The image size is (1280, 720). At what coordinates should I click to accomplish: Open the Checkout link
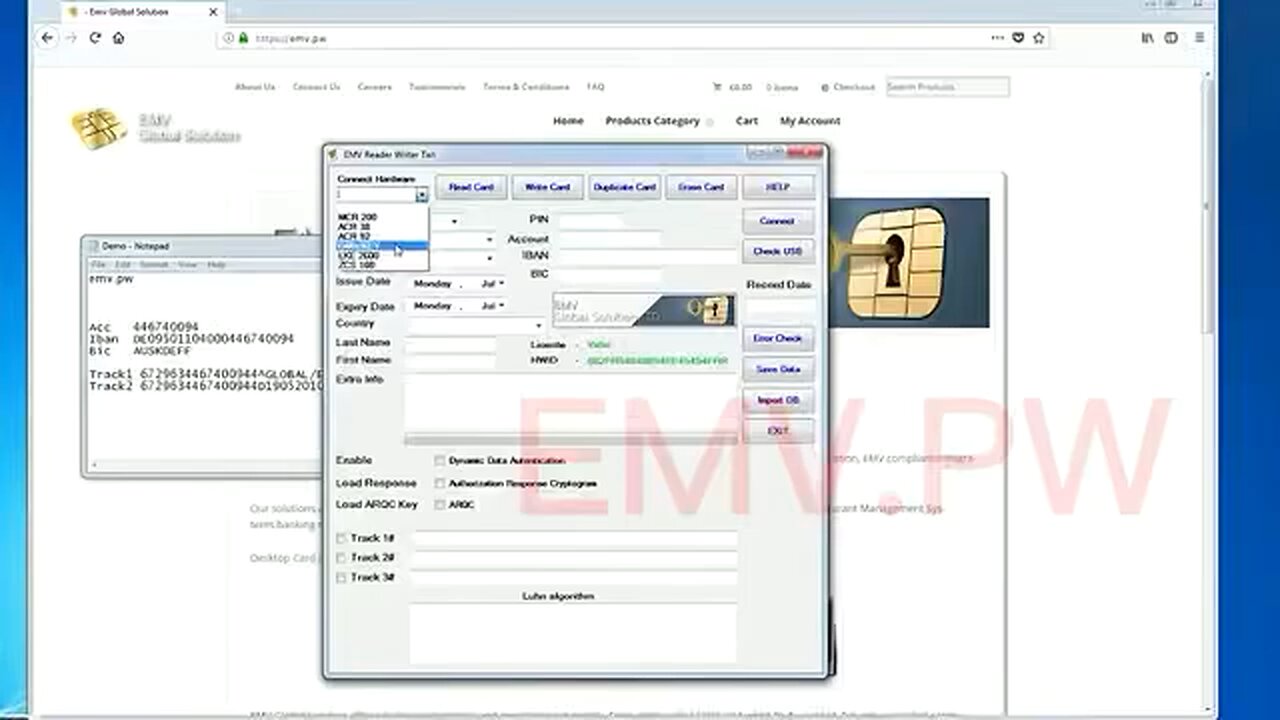pyautogui.click(x=854, y=87)
